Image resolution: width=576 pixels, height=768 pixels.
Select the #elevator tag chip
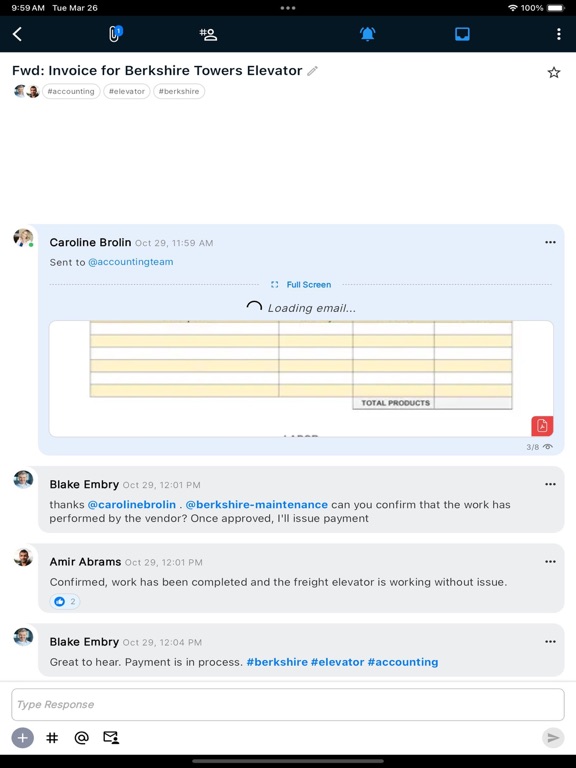click(127, 91)
